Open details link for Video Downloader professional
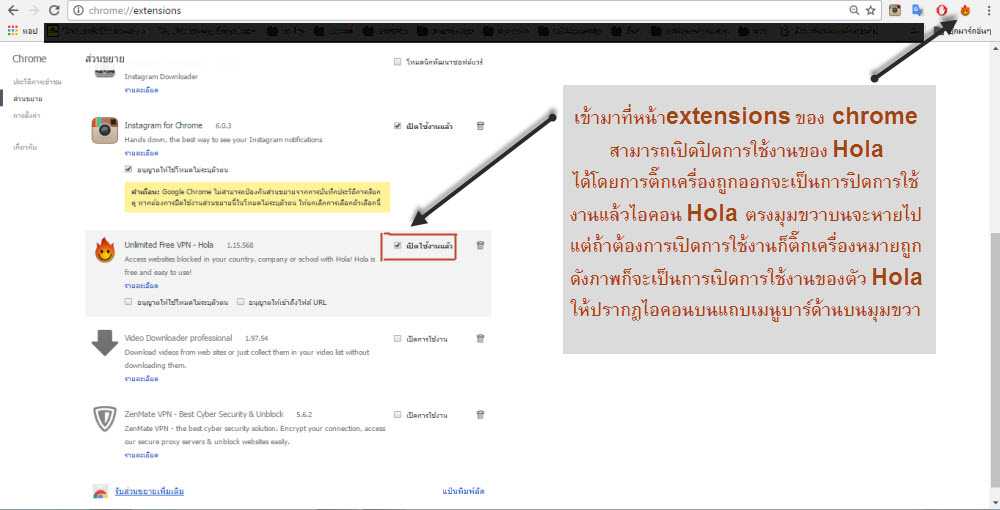 pos(142,379)
